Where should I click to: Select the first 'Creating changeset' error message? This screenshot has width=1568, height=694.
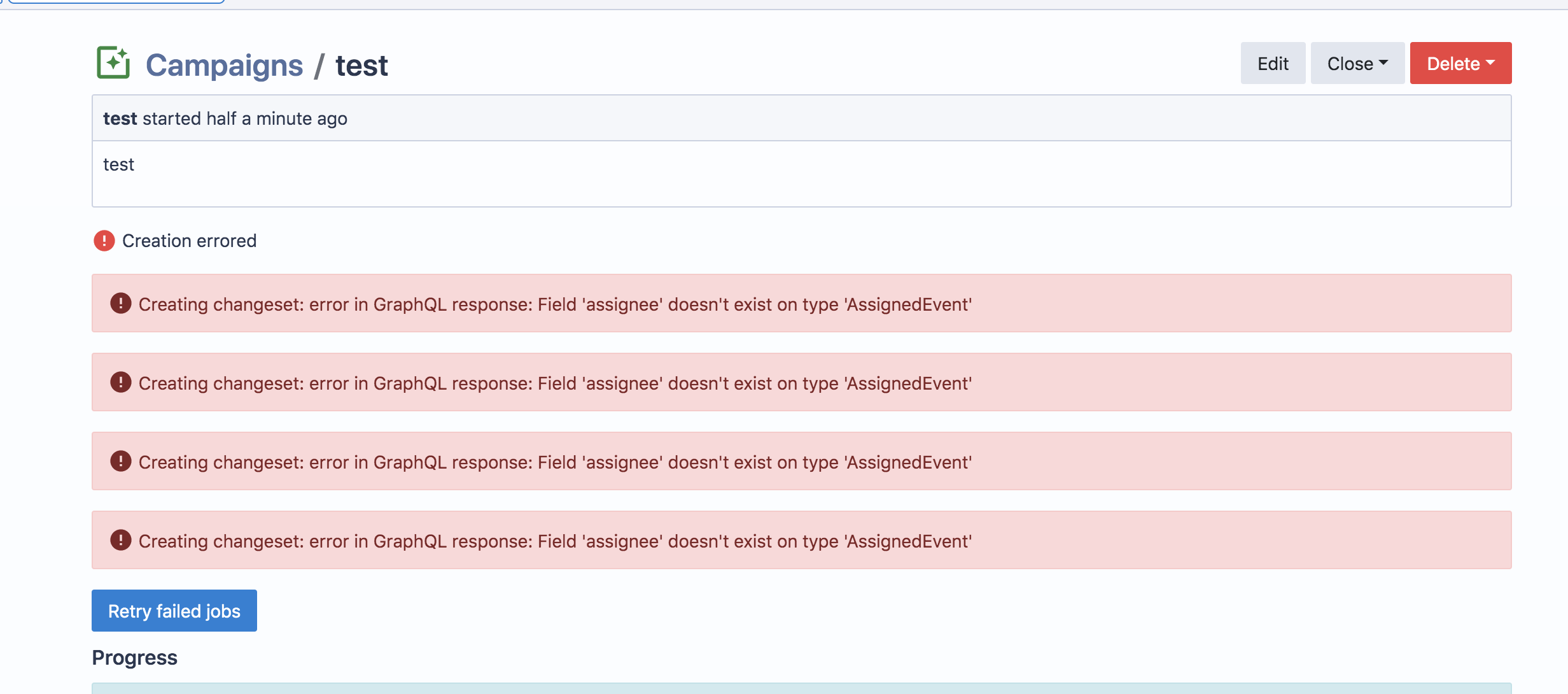[x=554, y=304]
